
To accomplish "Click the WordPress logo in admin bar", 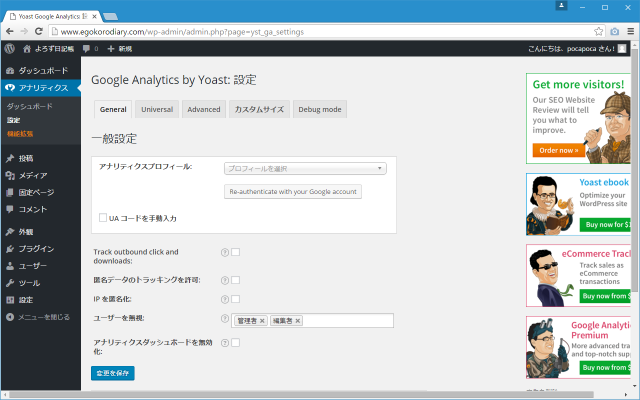I will [10, 49].
